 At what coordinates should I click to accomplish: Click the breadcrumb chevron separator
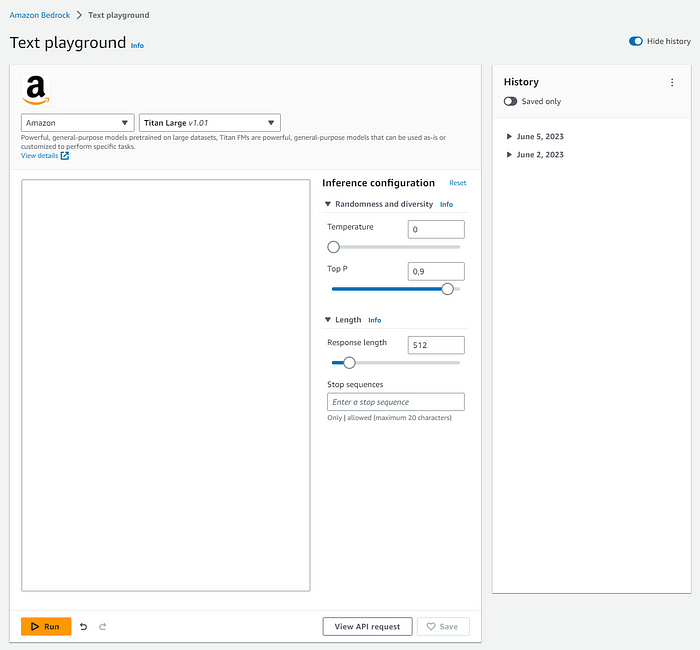tap(79, 16)
